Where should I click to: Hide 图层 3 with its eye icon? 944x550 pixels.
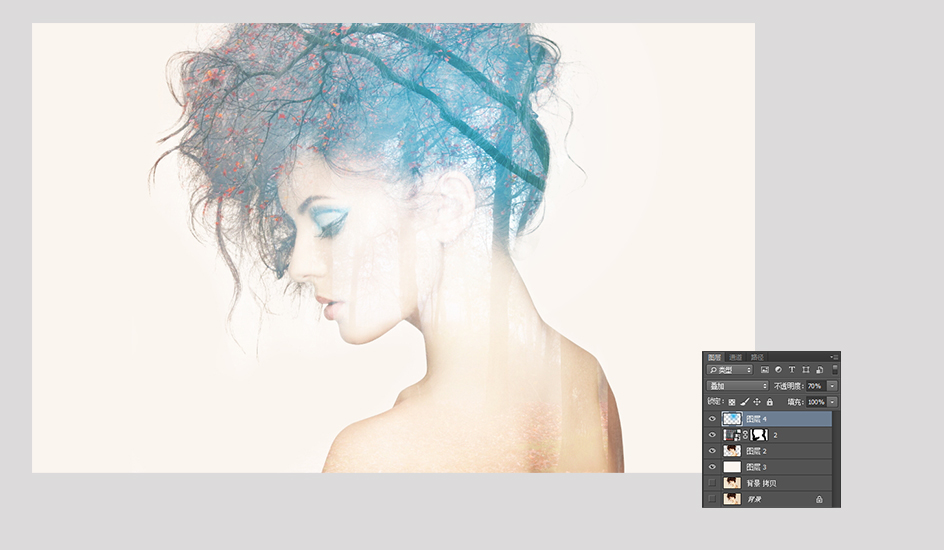tap(712, 467)
